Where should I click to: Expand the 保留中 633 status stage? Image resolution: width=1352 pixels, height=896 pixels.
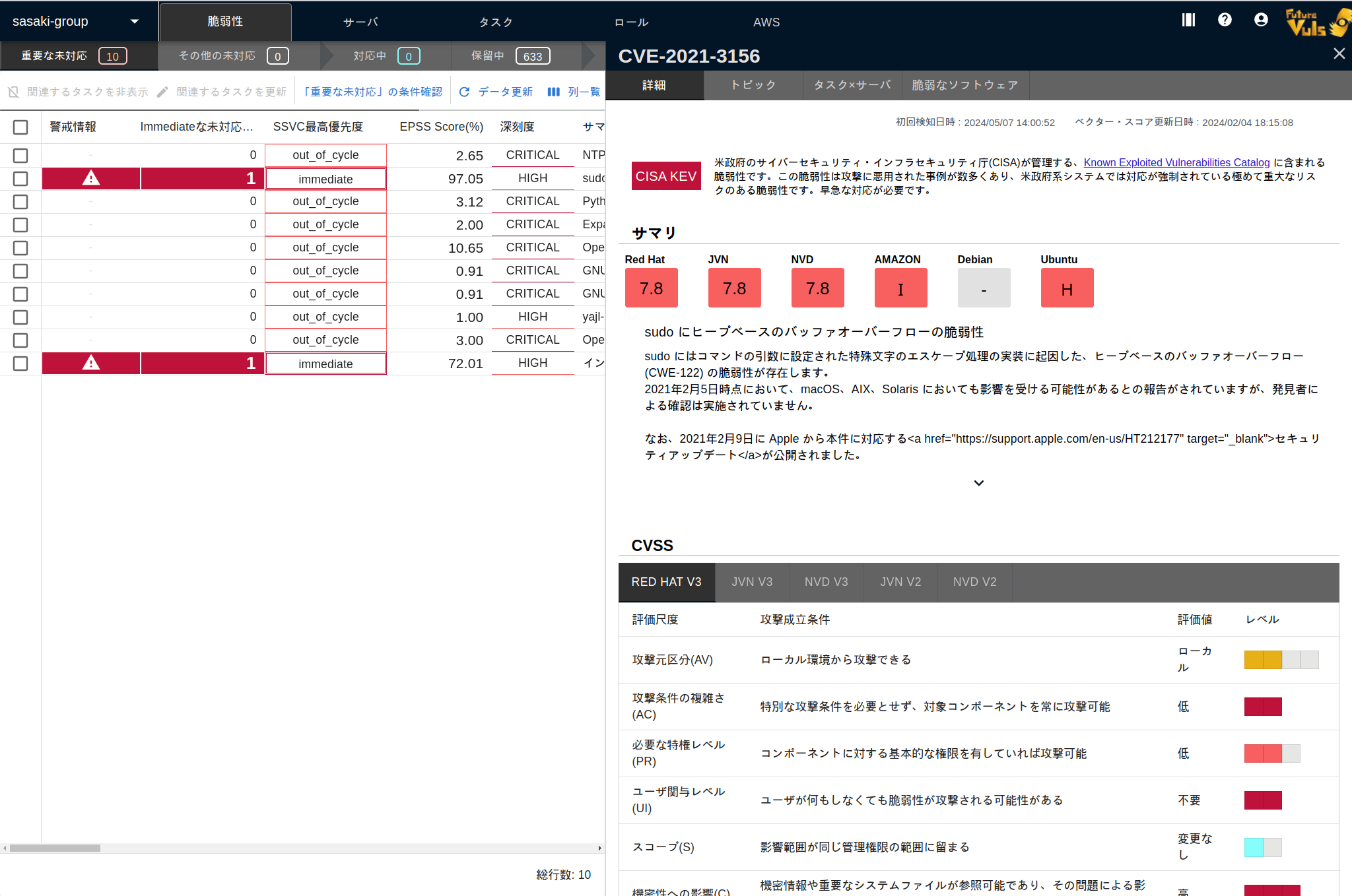pos(507,55)
